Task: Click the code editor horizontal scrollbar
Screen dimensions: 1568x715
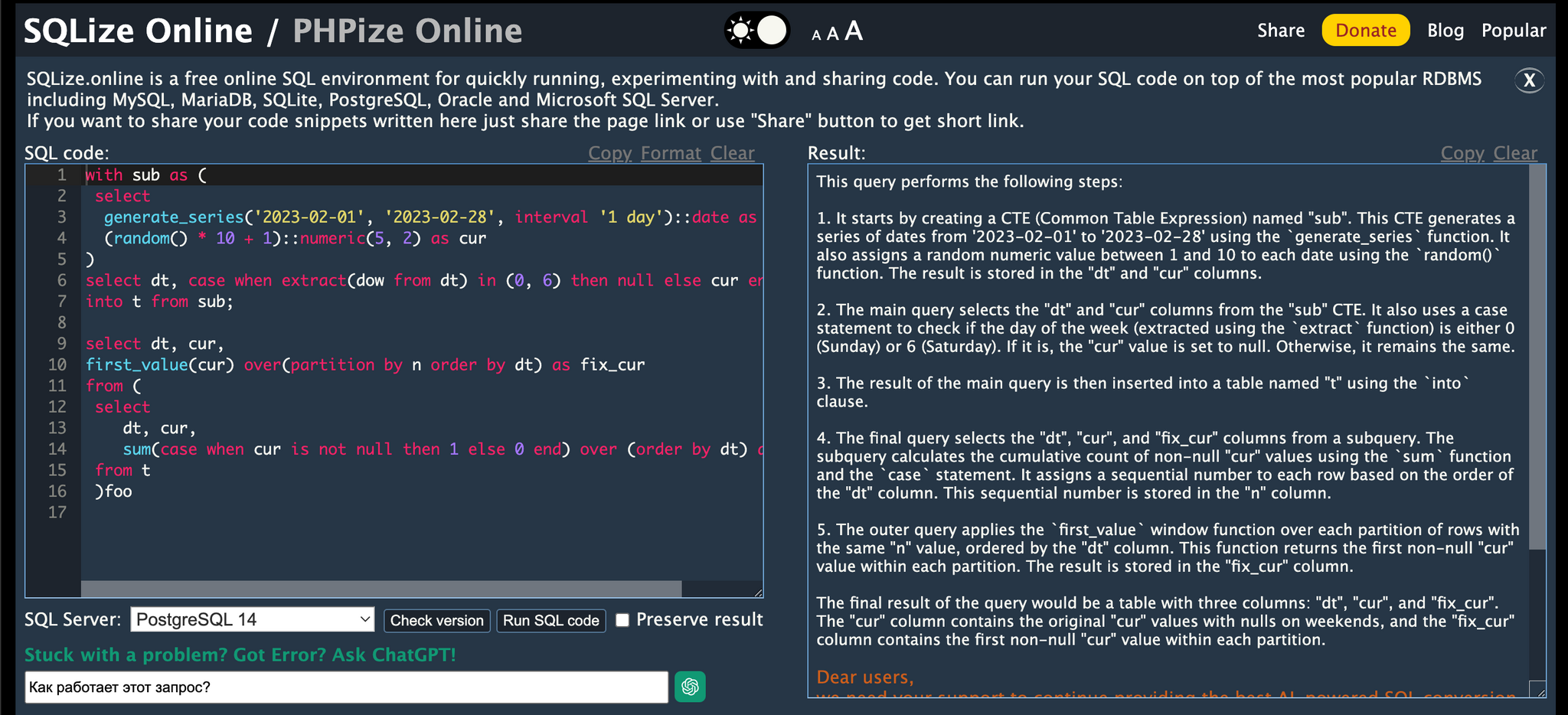Action: [x=381, y=589]
